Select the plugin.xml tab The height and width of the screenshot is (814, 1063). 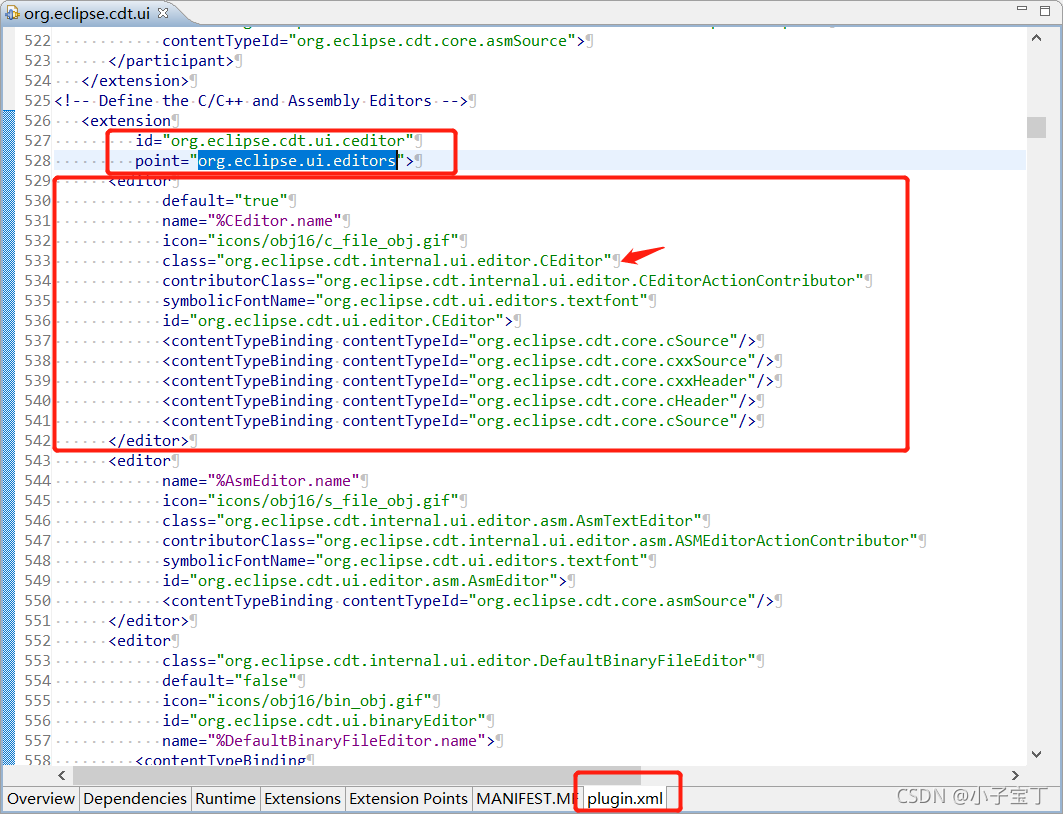click(x=625, y=798)
